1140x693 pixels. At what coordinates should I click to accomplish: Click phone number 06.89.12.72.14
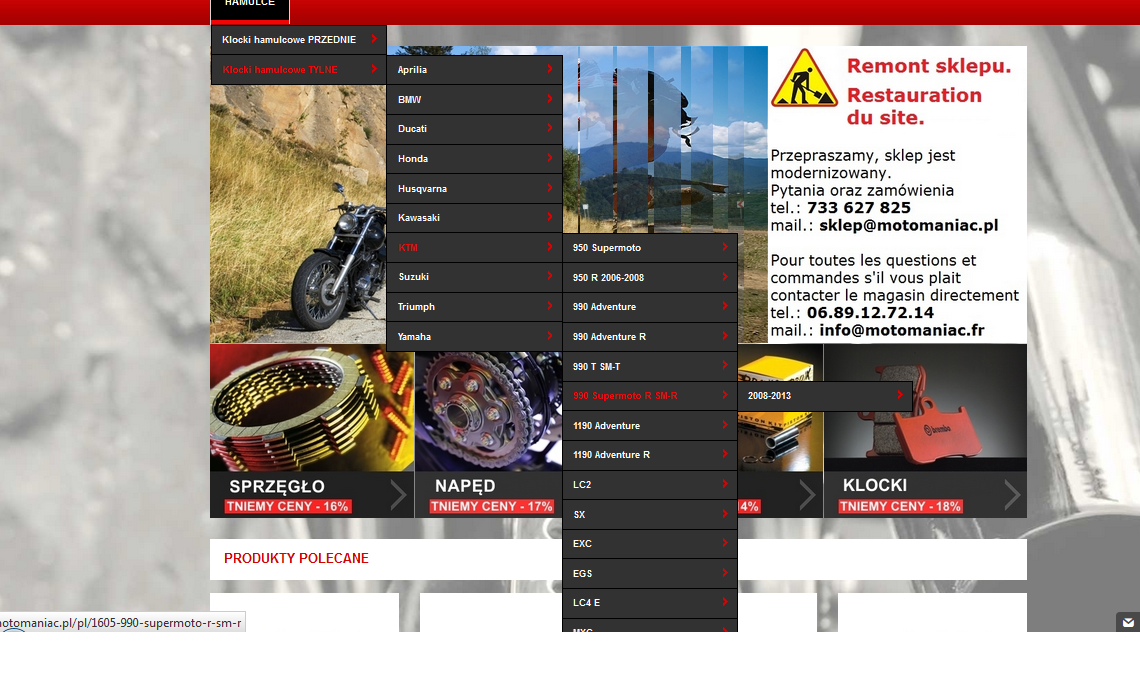pos(870,313)
